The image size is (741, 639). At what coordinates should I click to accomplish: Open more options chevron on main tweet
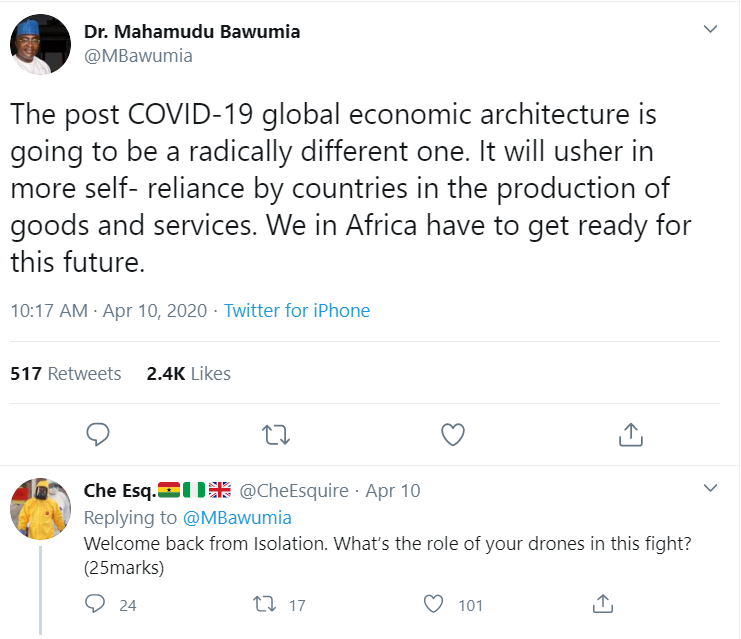point(711,29)
